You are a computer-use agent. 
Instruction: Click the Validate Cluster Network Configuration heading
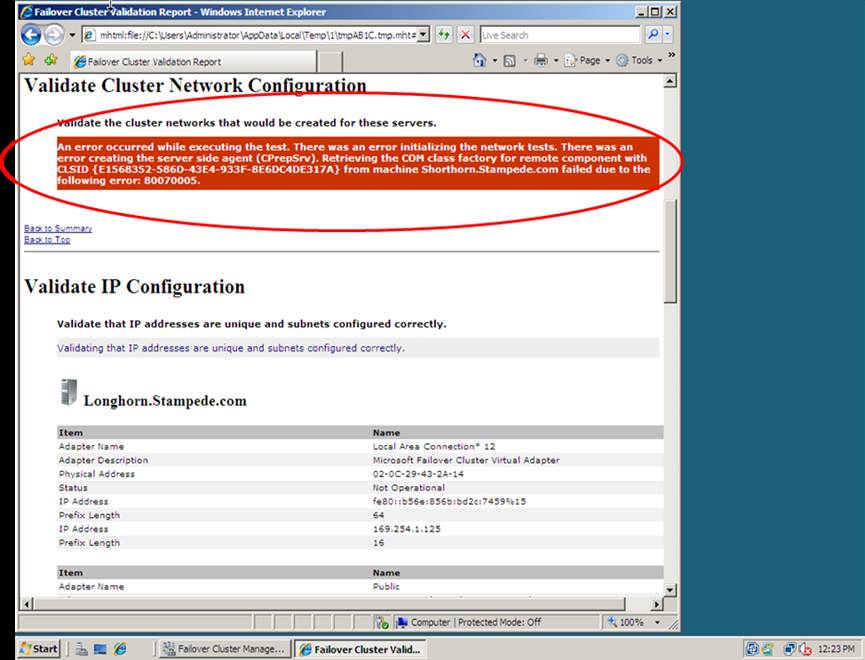tap(195, 86)
